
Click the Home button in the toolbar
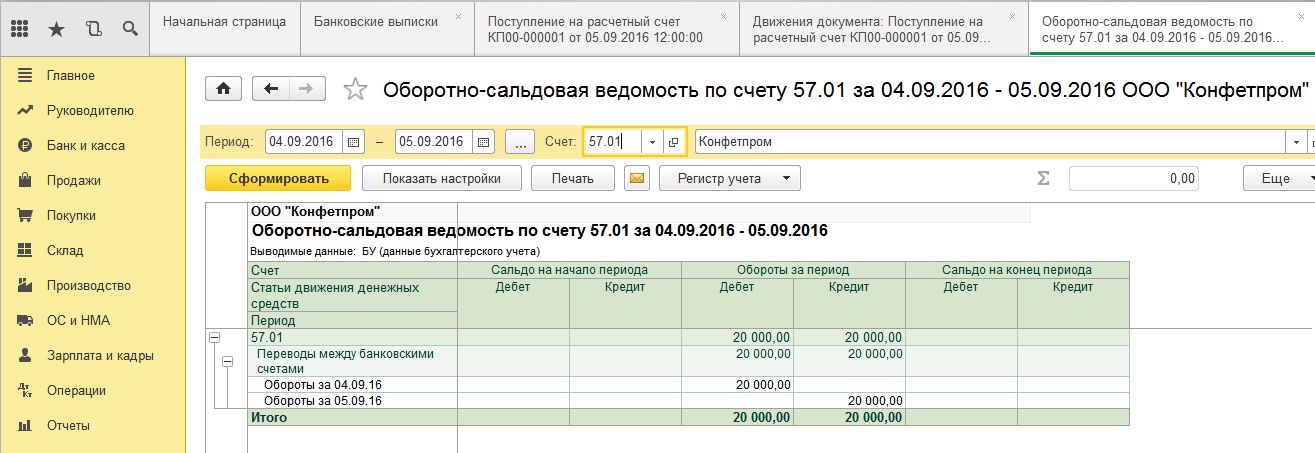pos(223,89)
